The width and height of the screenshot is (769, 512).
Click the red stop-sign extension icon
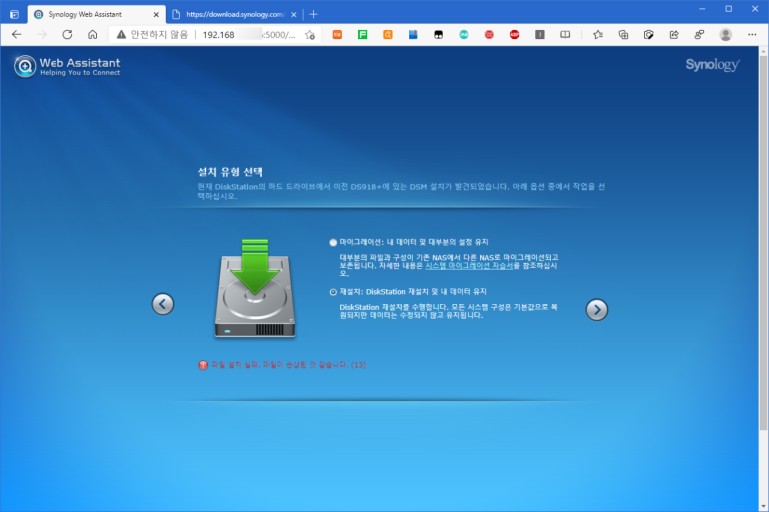point(489,34)
